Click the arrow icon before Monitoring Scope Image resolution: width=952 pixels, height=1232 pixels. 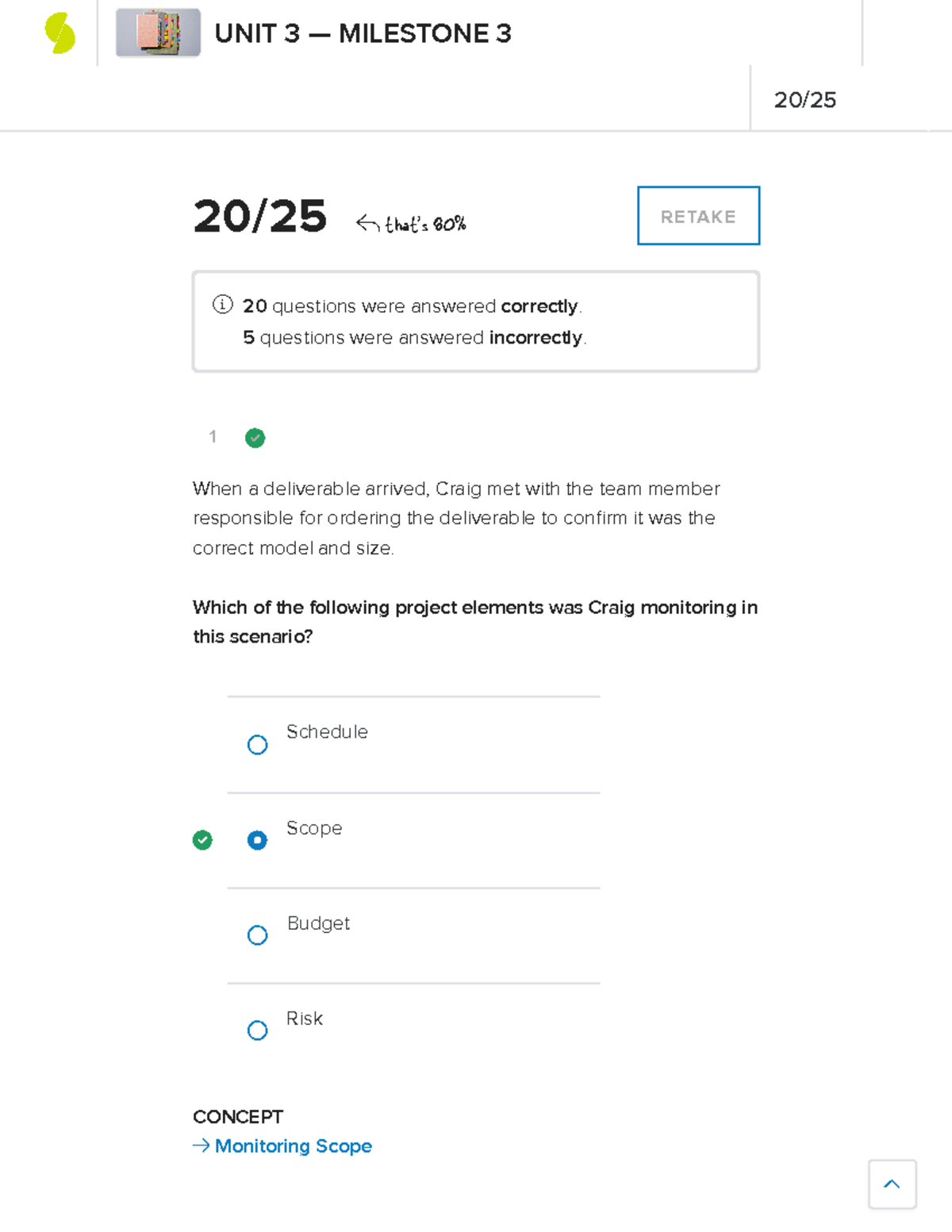[x=201, y=1146]
